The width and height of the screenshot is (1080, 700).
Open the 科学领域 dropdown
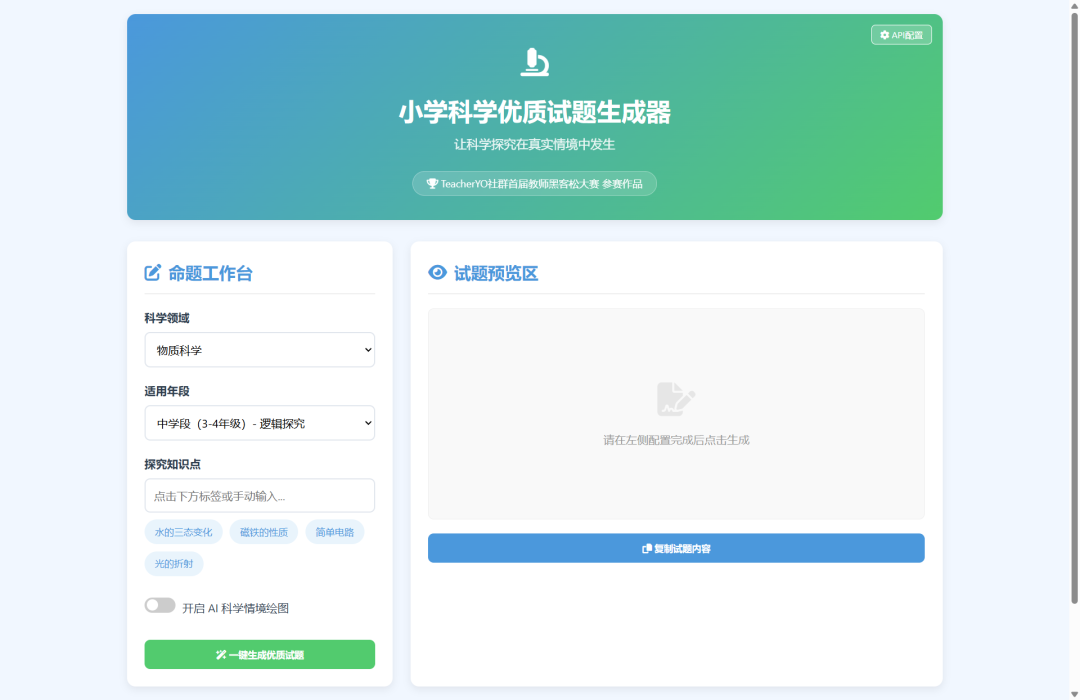pos(259,349)
